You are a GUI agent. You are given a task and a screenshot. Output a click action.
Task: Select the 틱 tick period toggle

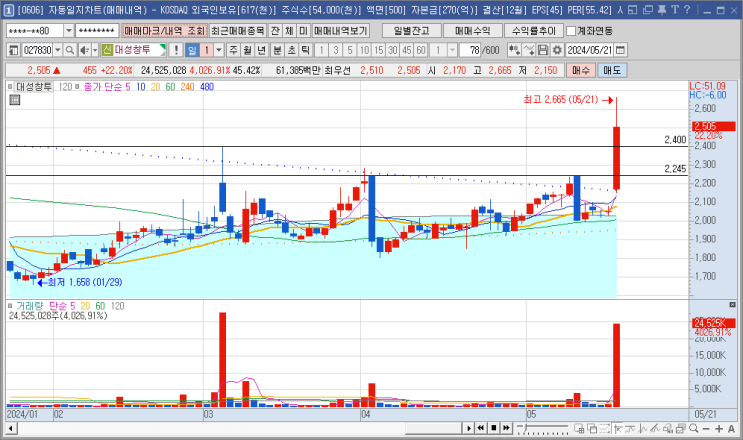click(306, 50)
